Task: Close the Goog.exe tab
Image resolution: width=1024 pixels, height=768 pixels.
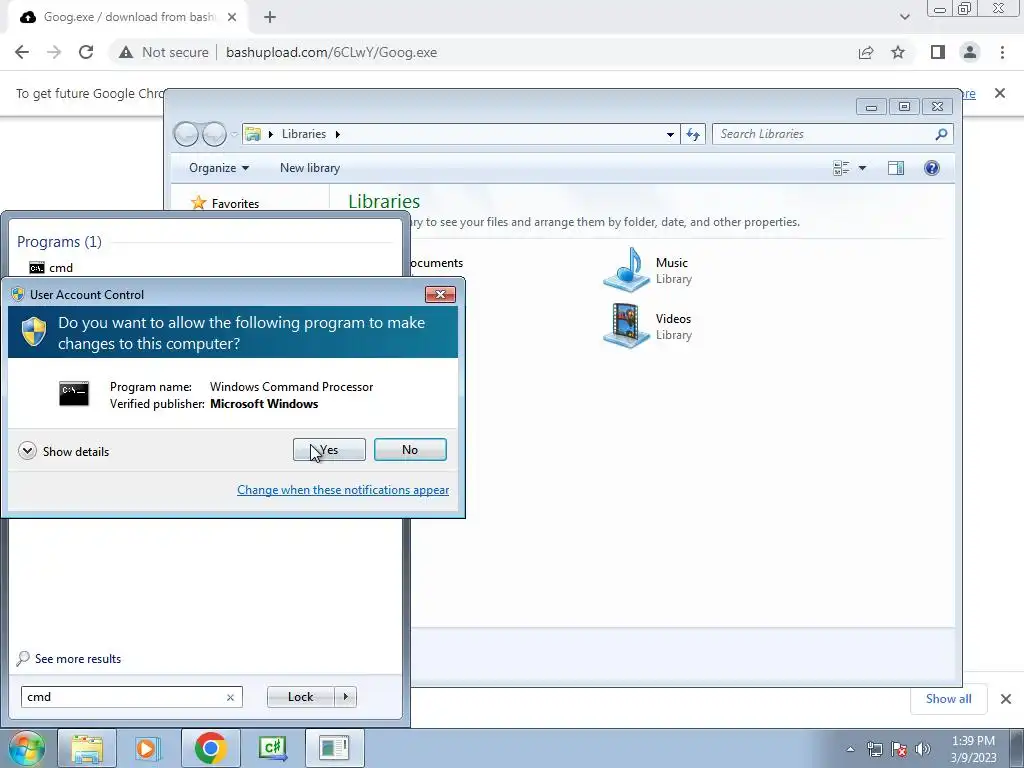Action: pos(232,17)
